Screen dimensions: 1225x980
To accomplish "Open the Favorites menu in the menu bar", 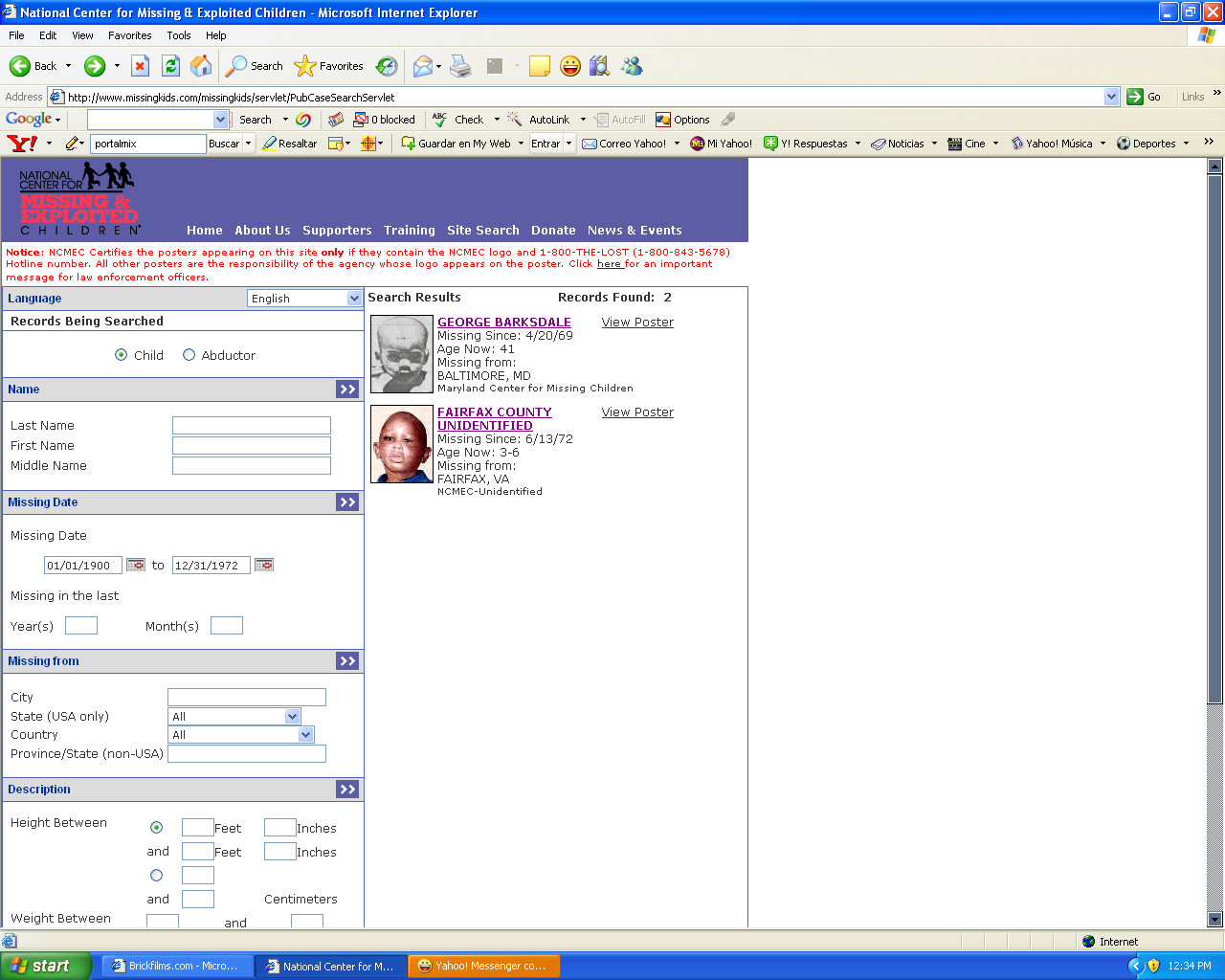I will point(130,35).
